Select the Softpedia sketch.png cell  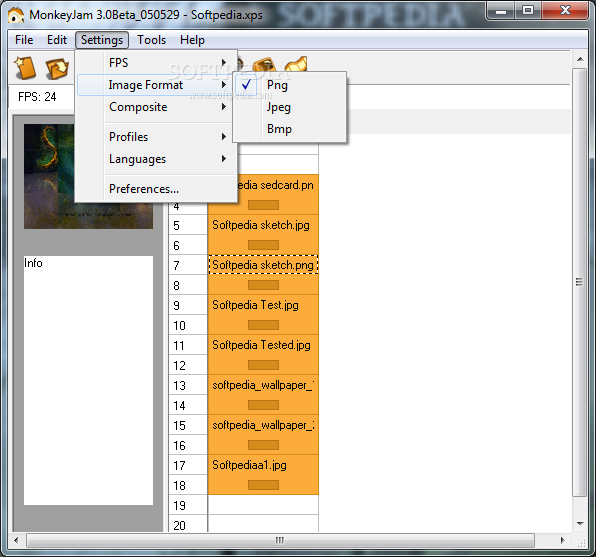click(263, 265)
